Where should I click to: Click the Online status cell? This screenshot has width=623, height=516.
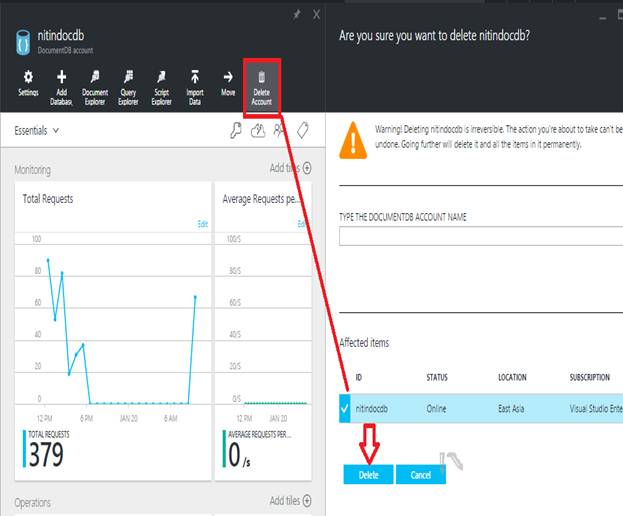click(436, 408)
